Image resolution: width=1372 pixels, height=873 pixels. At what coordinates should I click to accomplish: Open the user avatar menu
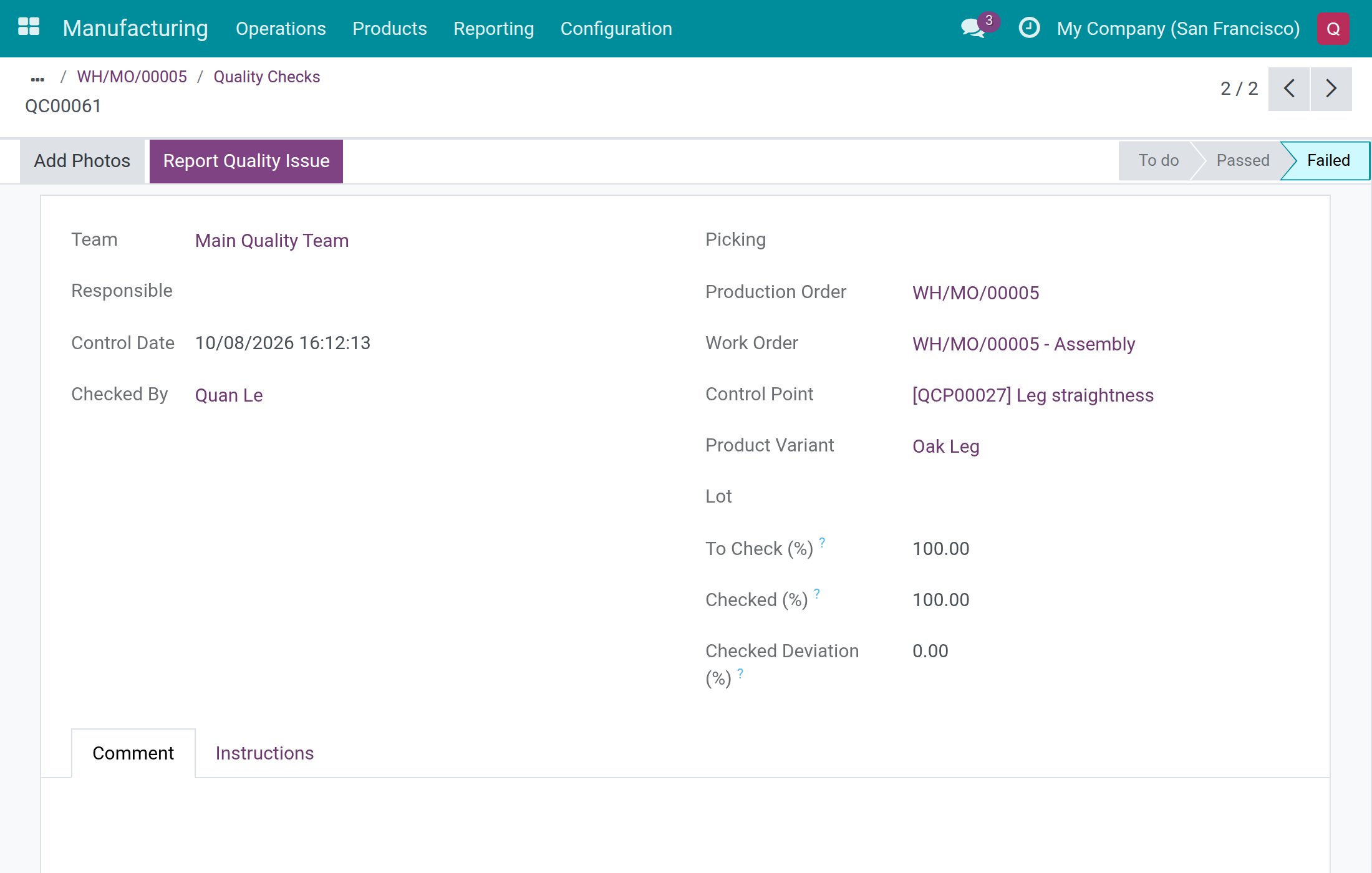(x=1333, y=29)
